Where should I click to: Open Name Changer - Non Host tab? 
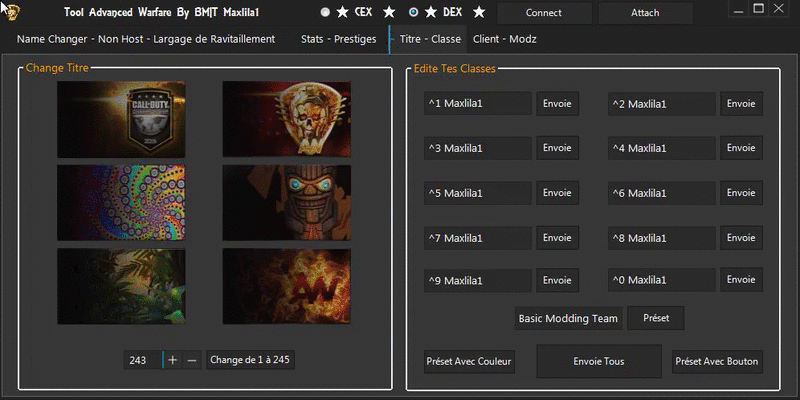coord(146,39)
